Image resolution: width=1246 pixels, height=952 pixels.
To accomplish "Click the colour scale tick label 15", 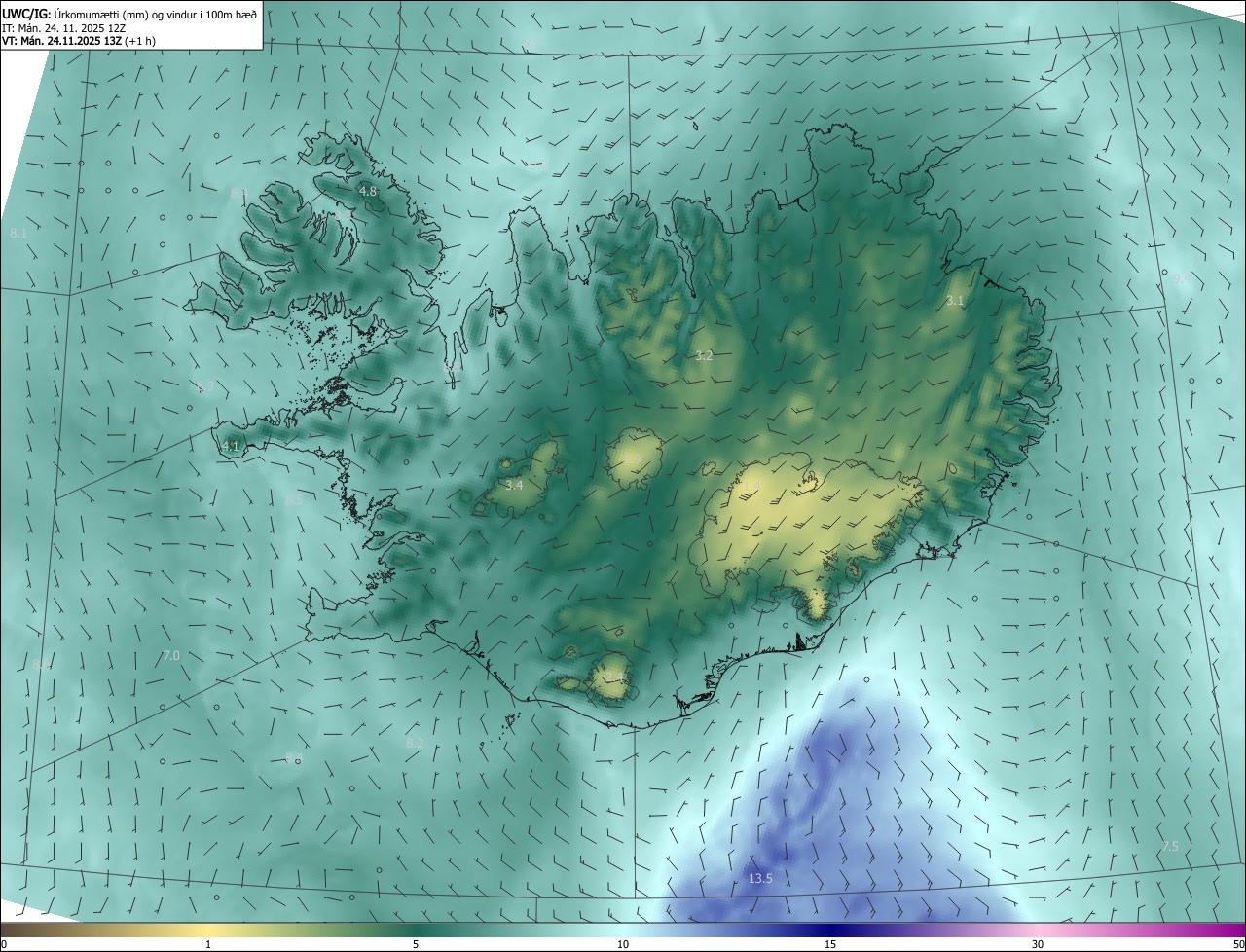I will pos(830,945).
